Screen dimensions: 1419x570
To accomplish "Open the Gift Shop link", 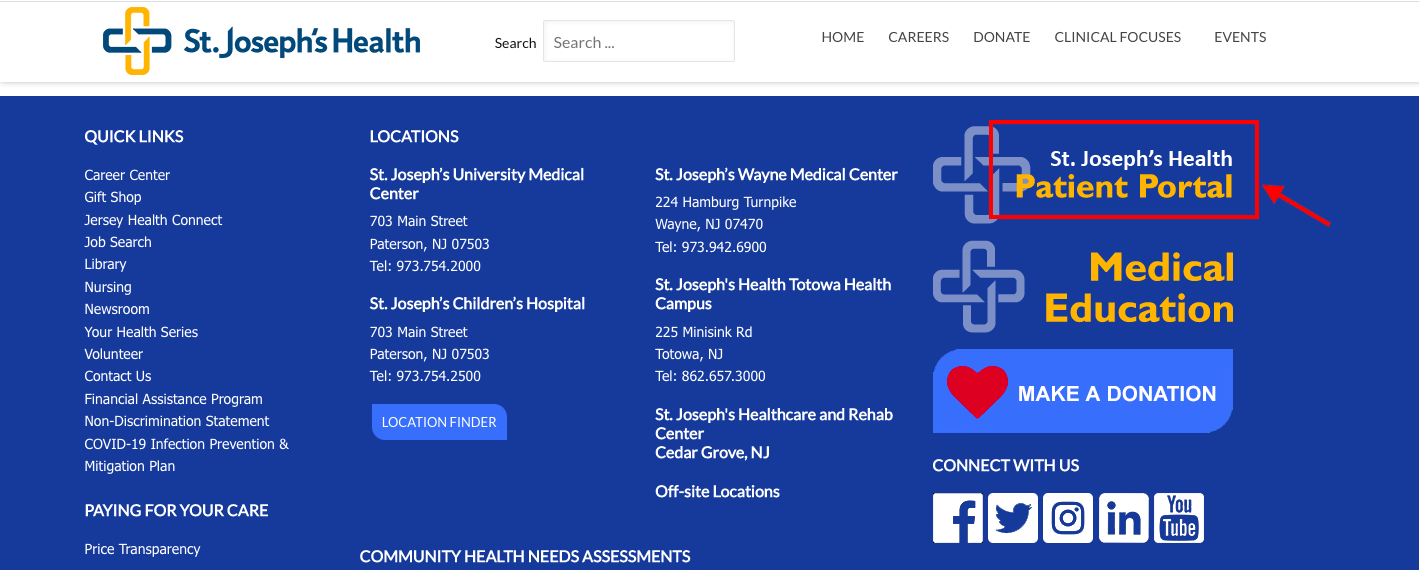I will coord(113,197).
